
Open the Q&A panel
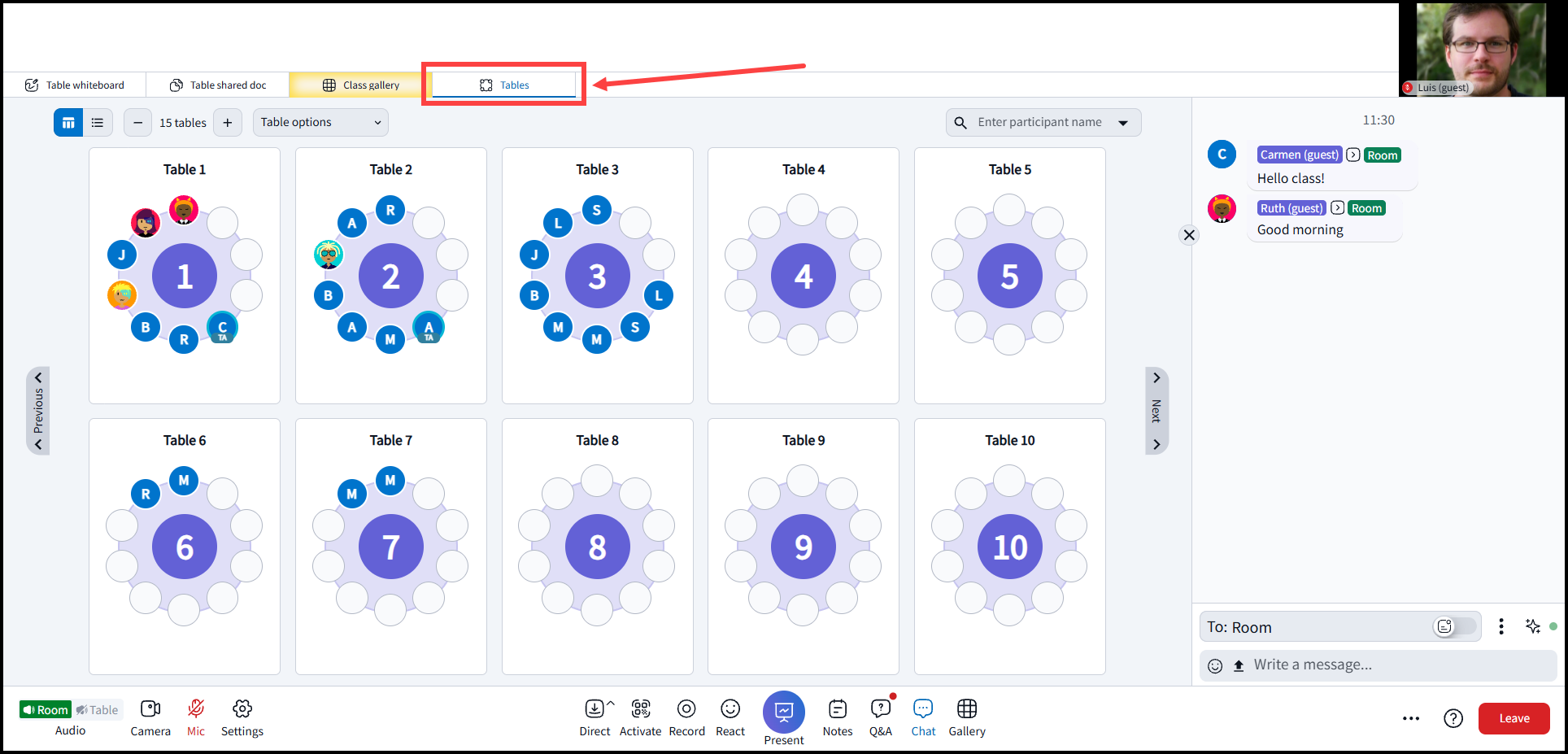(x=881, y=717)
